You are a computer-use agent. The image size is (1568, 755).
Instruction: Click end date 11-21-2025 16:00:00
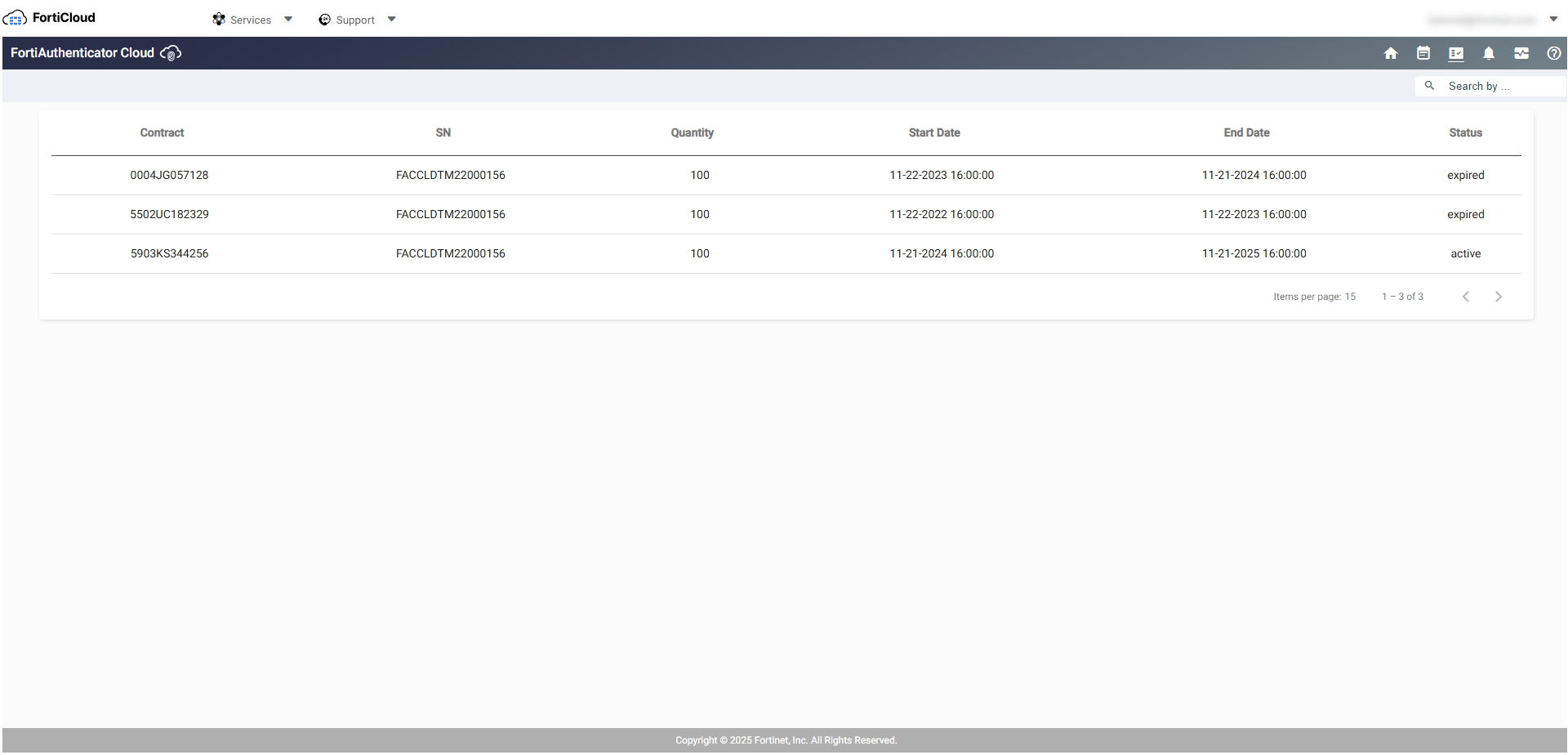coord(1254,253)
